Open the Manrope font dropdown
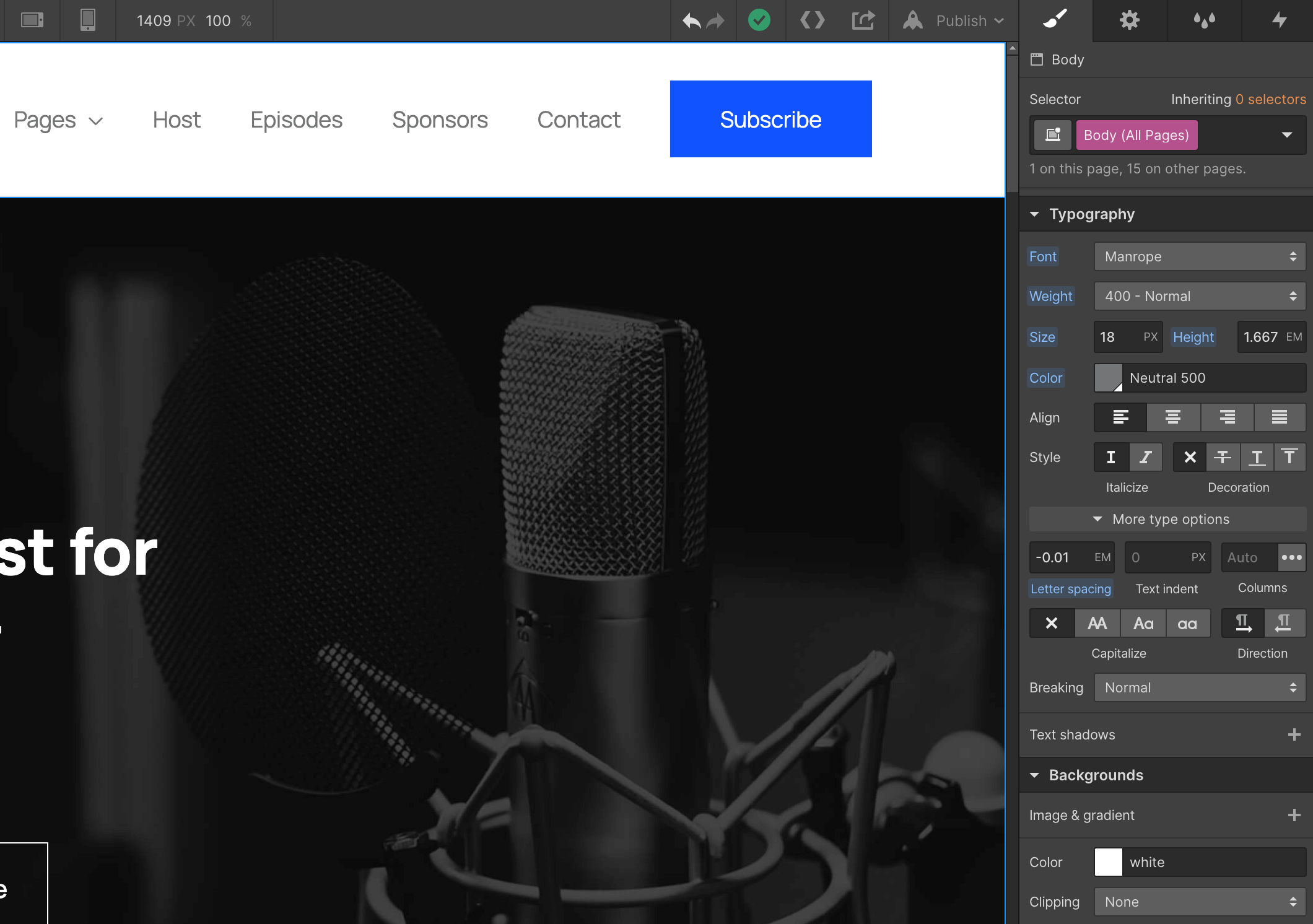 (1199, 256)
